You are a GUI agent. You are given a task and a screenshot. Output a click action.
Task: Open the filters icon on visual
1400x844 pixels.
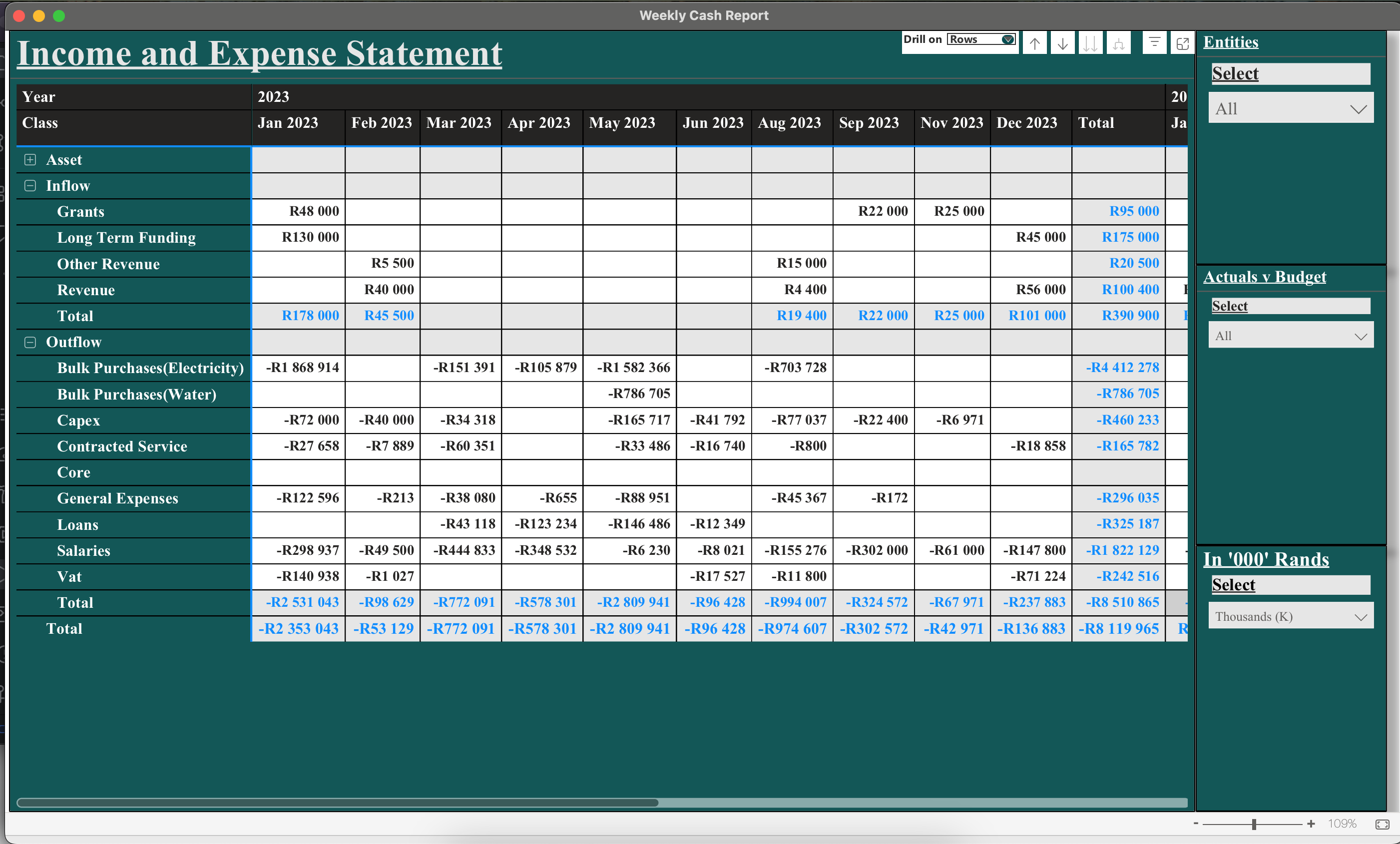point(1154,43)
